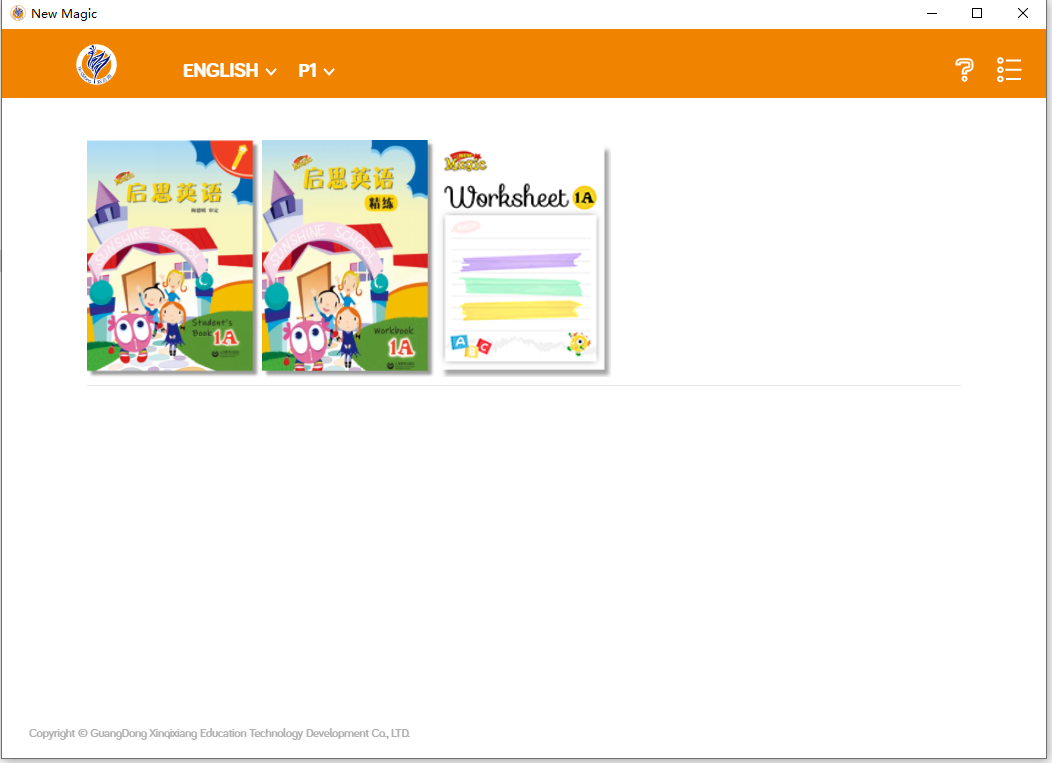Open the Workbook 1A cover

tap(345, 256)
